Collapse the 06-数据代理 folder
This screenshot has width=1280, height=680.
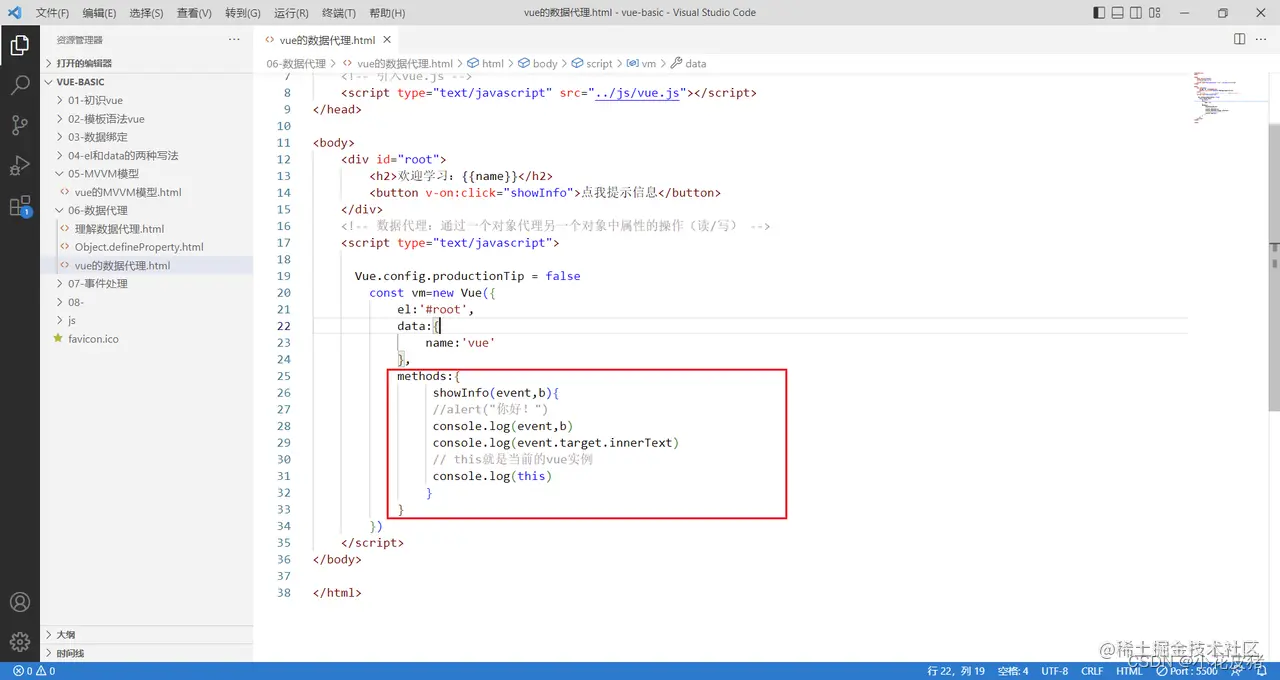tap(147, 210)
